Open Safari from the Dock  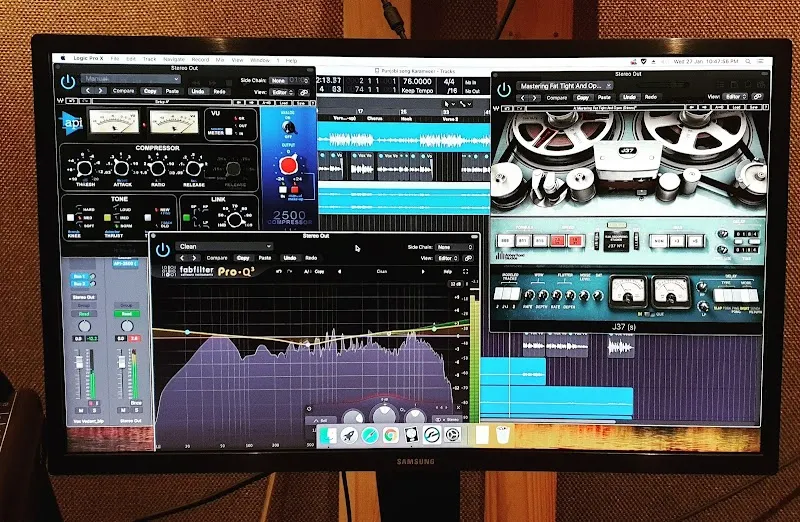click(x=369, y=435)
